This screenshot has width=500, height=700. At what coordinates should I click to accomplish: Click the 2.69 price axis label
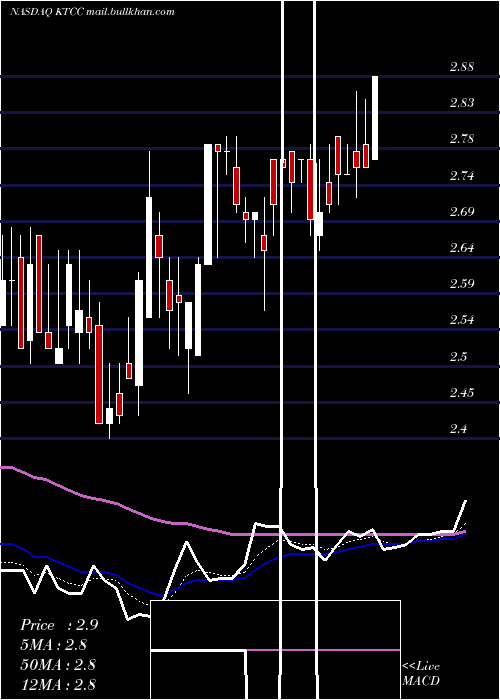[462, 212]
